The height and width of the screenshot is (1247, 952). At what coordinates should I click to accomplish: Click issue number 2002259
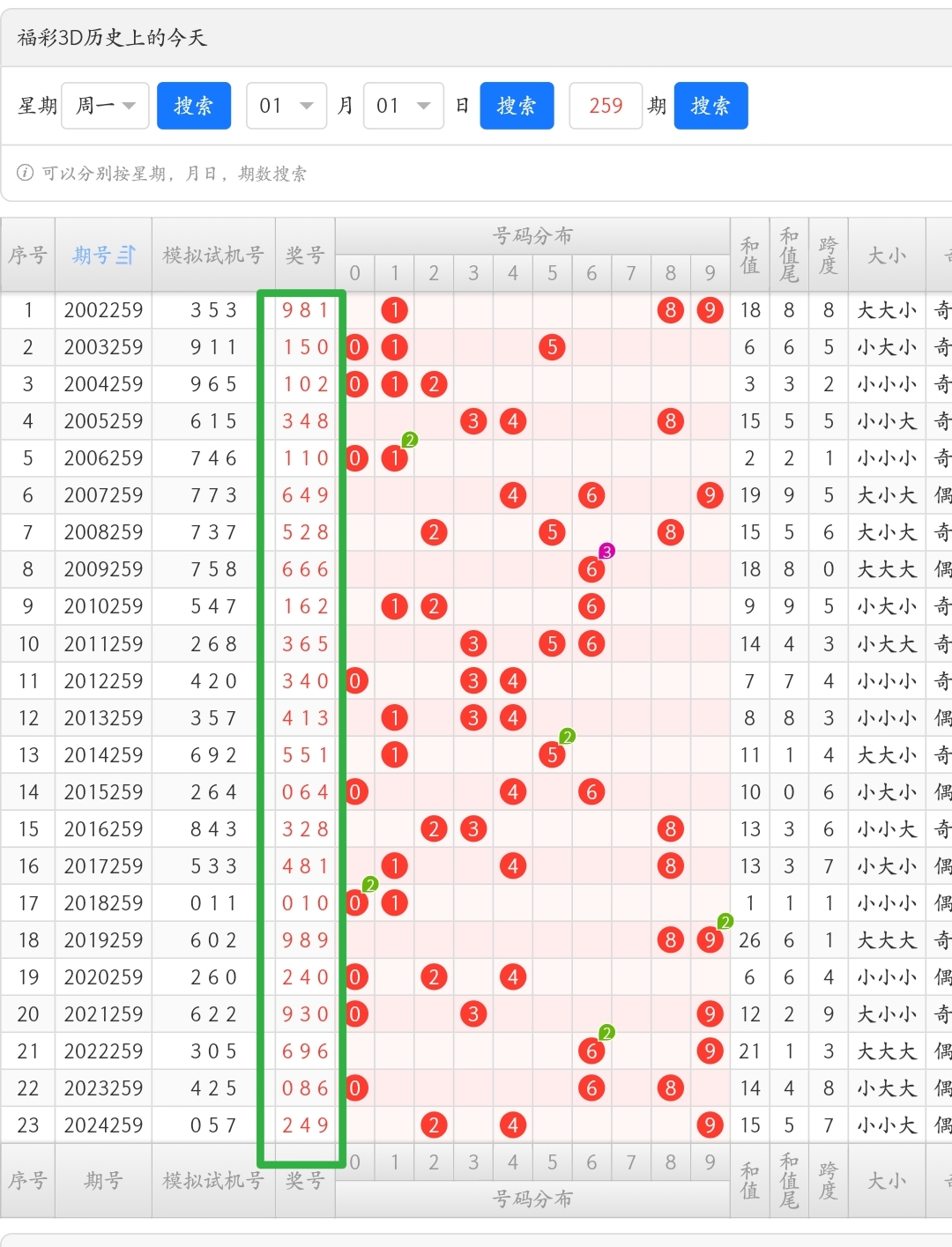point(103,310)
